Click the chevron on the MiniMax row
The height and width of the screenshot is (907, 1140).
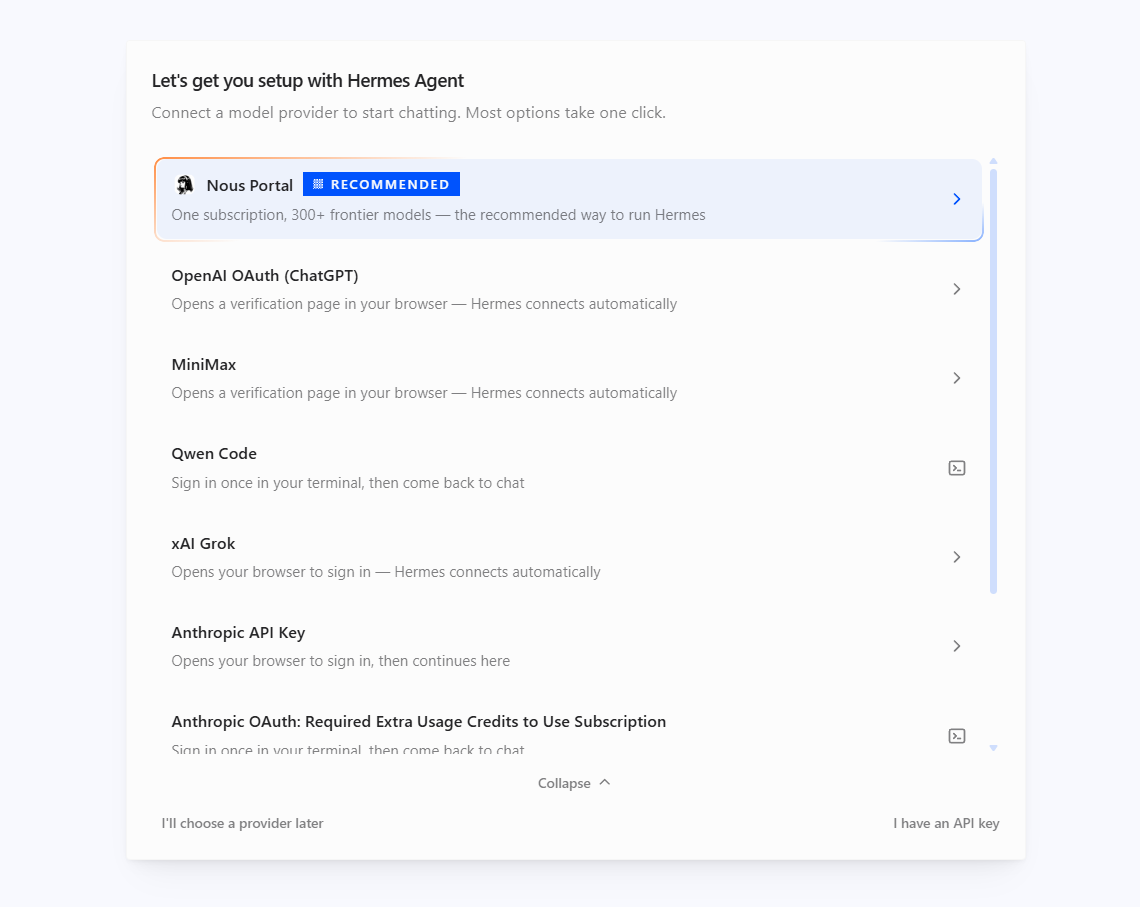point(957,378)
